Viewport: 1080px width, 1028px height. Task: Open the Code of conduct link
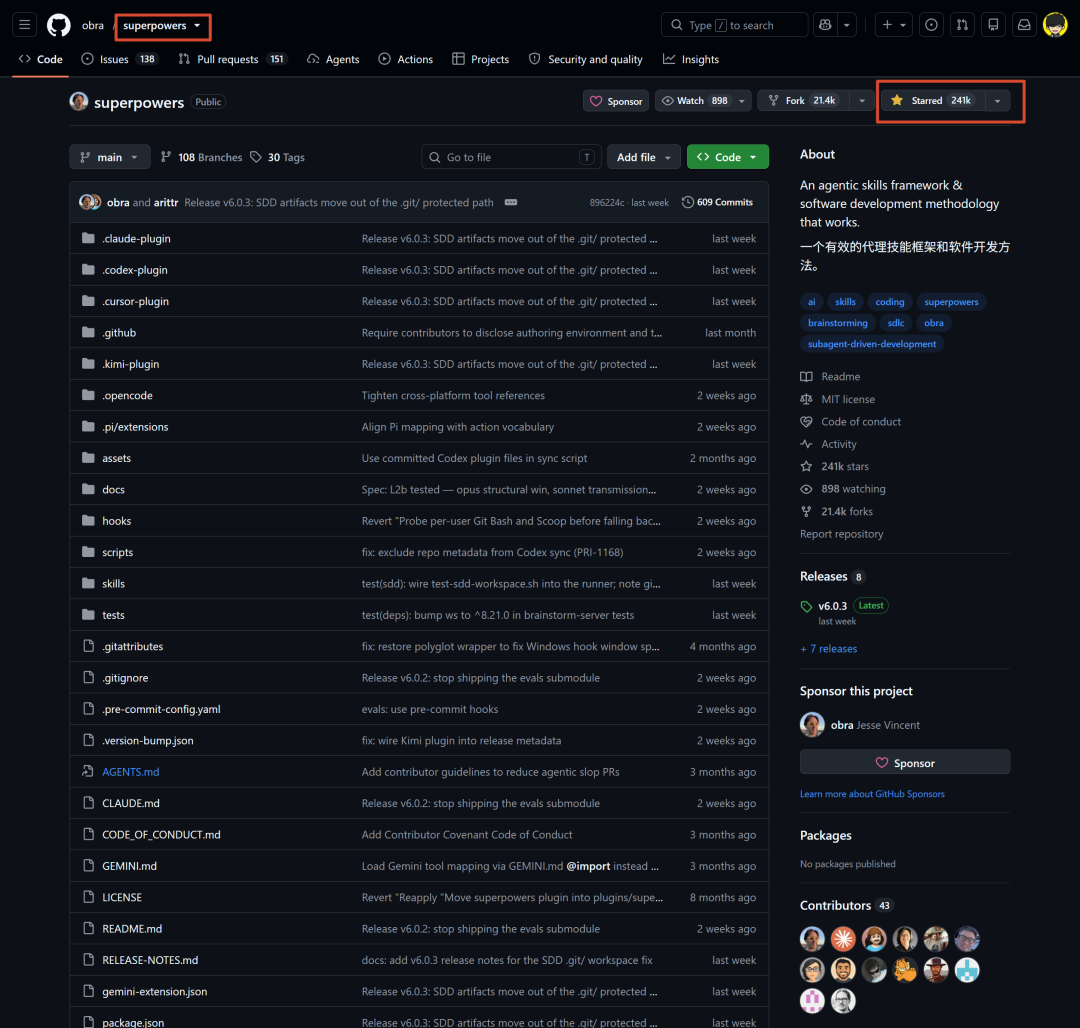pos(860,421)
